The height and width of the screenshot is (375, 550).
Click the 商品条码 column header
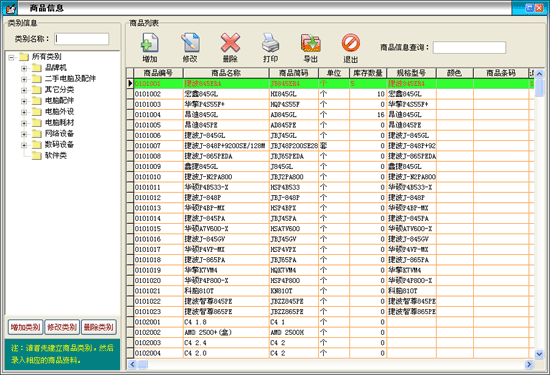coord(501,73)
